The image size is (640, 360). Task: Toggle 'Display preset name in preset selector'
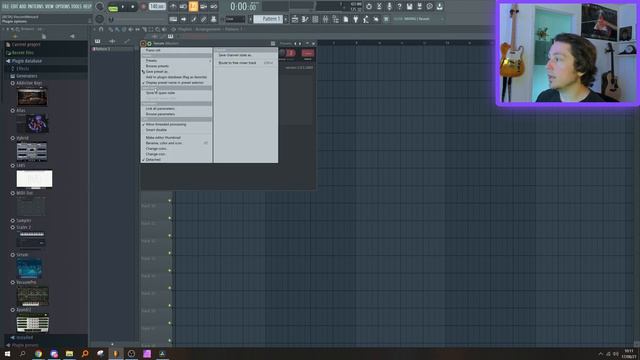click(177, 82)
